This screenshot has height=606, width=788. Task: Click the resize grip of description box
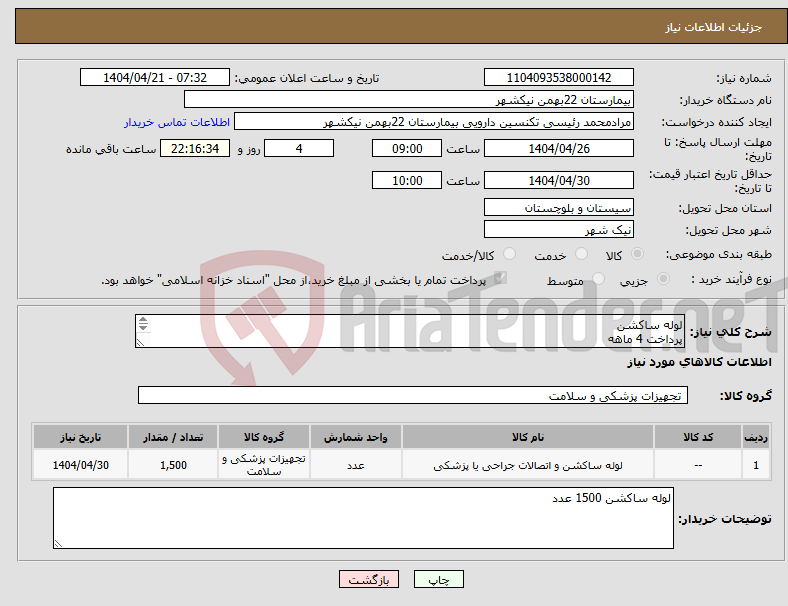pos(140,343)
